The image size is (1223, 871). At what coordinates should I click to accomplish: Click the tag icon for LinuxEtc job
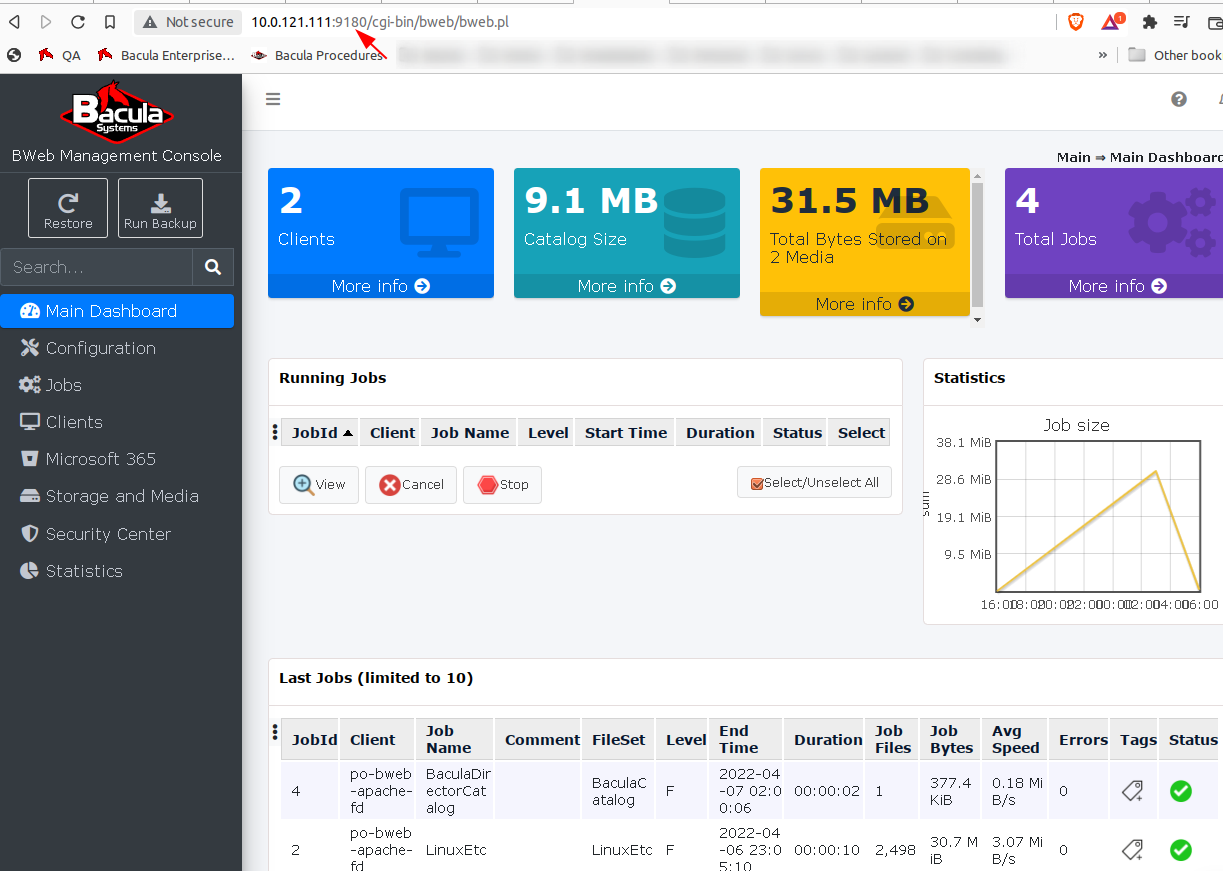click(1132, 850)
